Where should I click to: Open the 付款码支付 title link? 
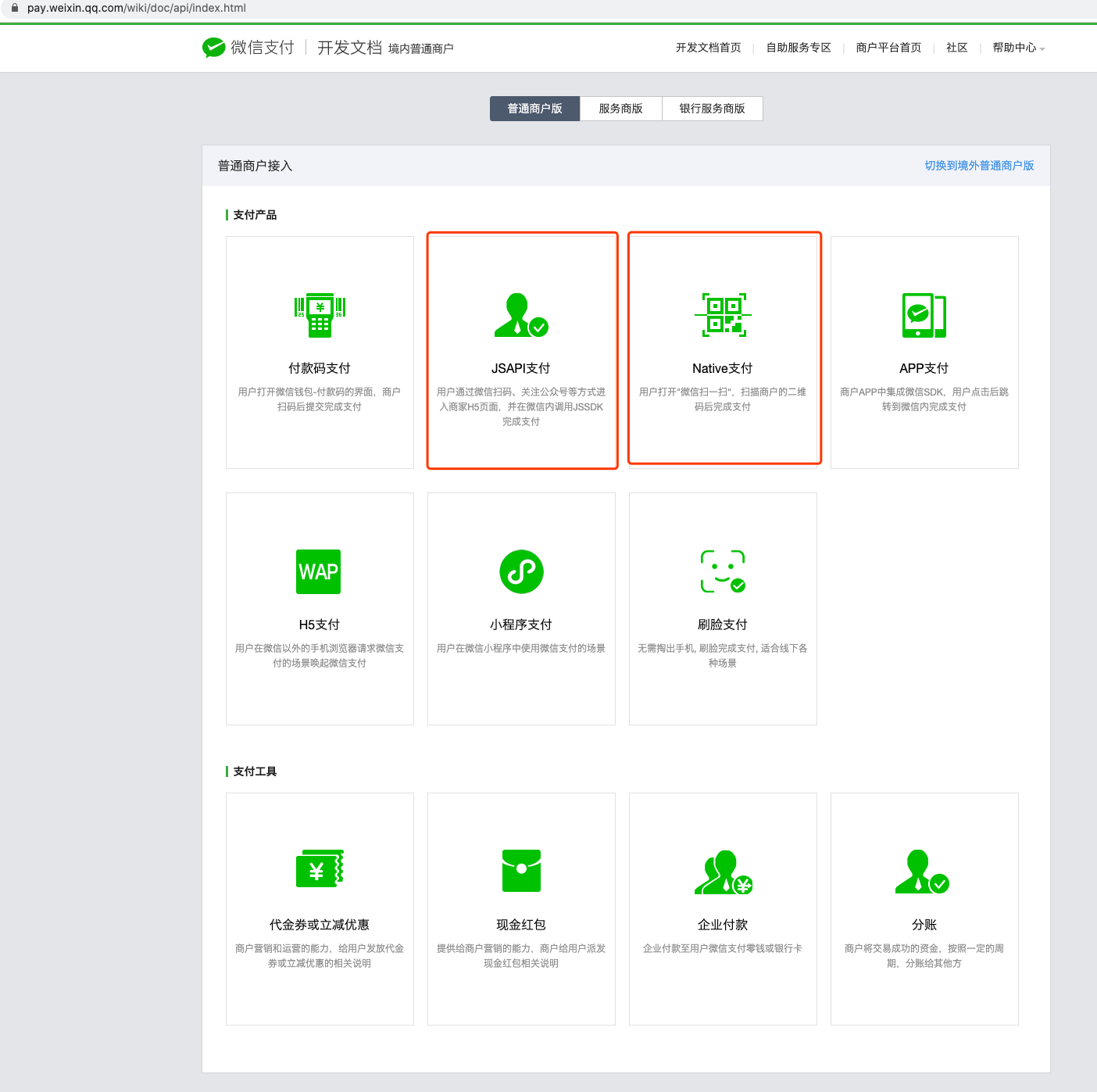coord(320,368)
